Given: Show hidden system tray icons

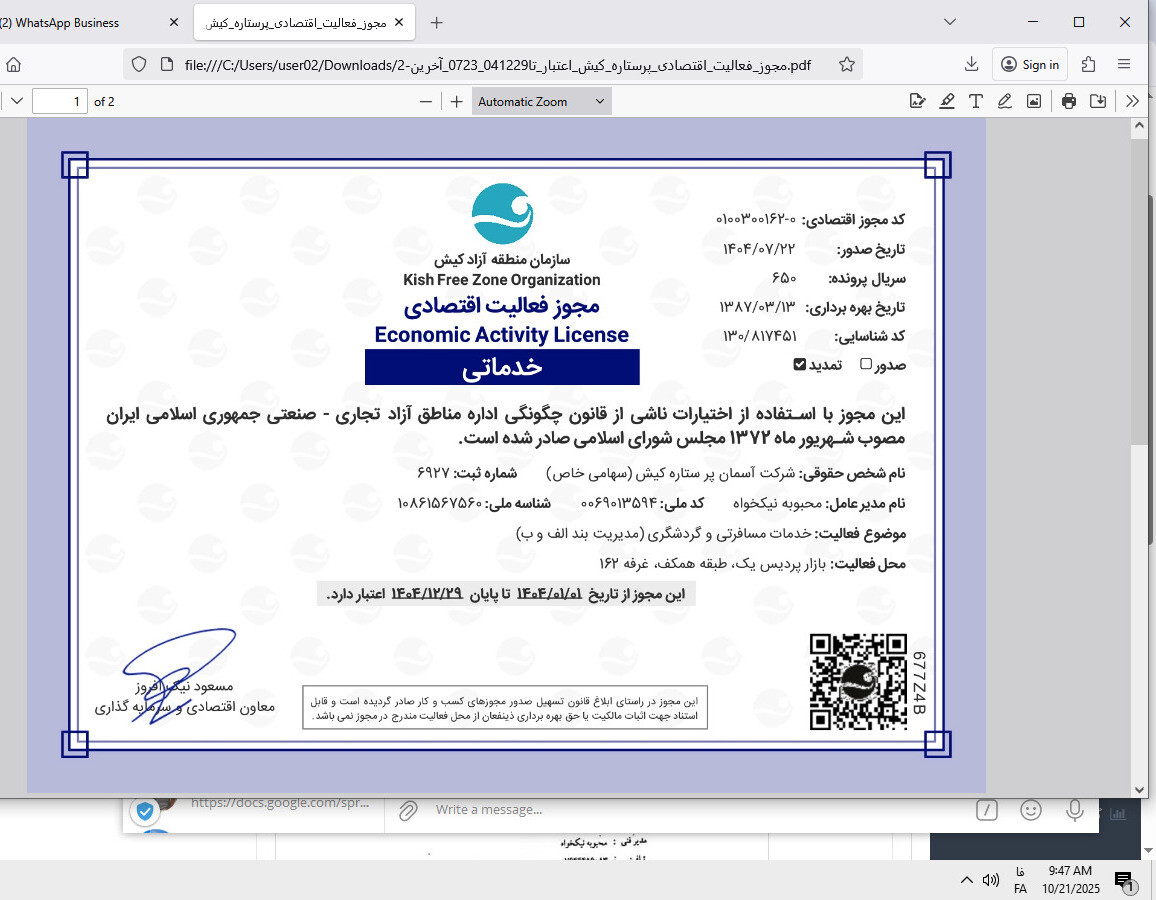Looking at the screenshot, I should 966,880.
